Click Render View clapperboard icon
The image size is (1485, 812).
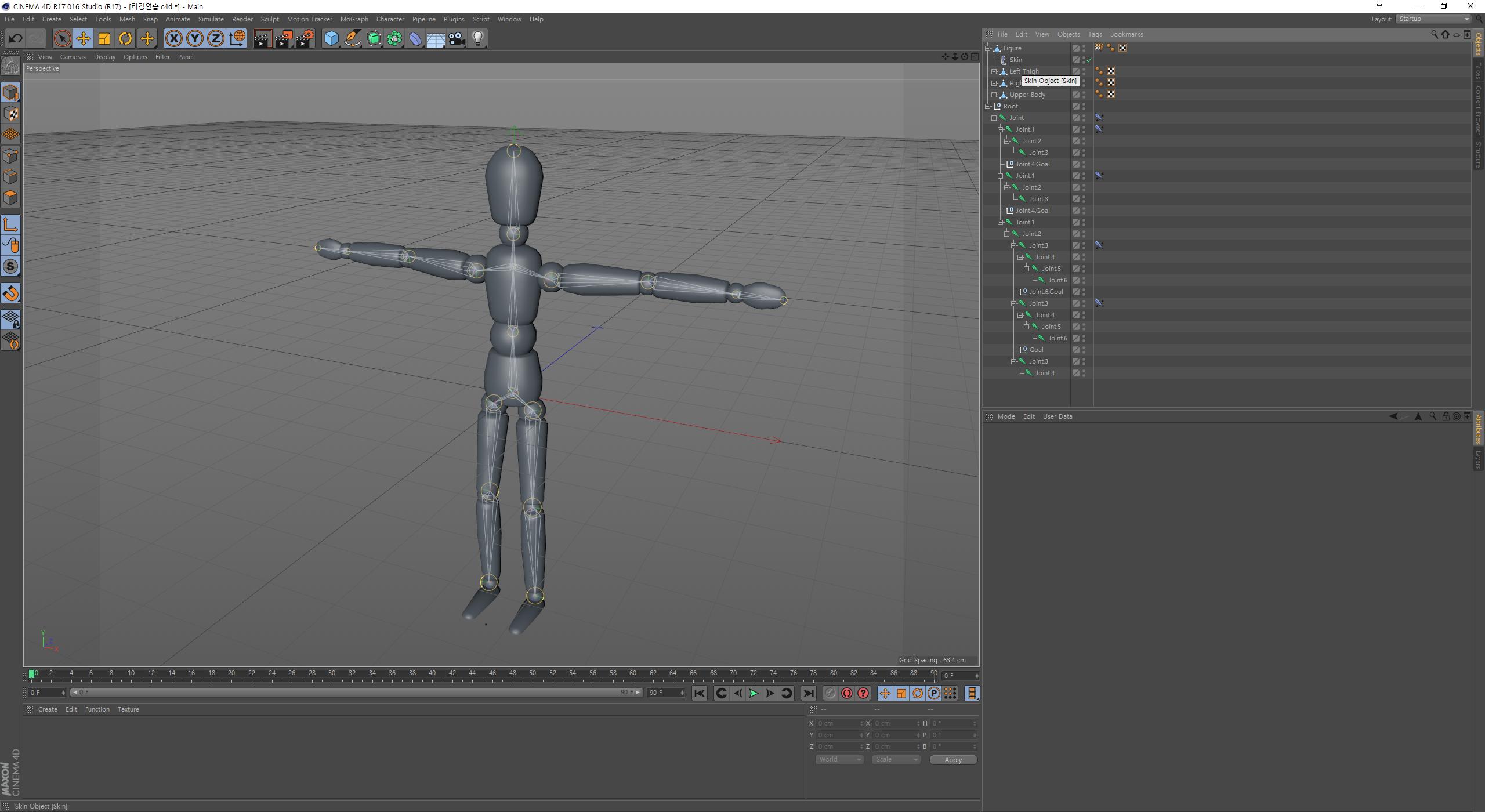coord(262,39)
